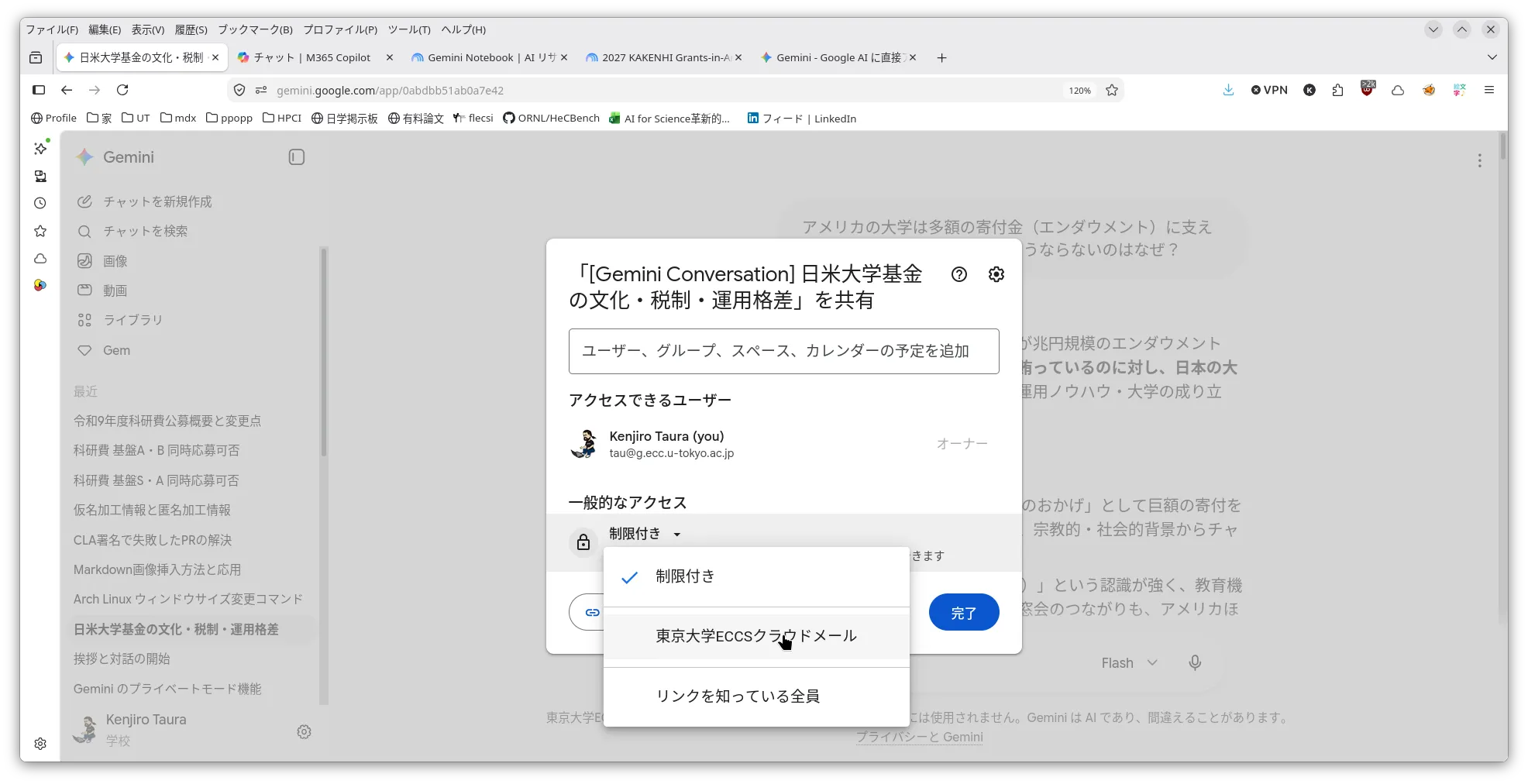
Task: Open Gemini settings gear beside Kenjiro Taura
Action: 304,731
